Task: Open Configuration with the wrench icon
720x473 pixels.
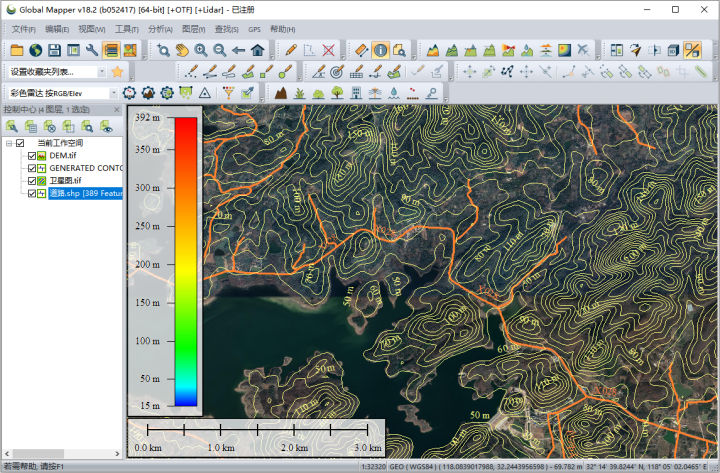Action: [92, 50]
